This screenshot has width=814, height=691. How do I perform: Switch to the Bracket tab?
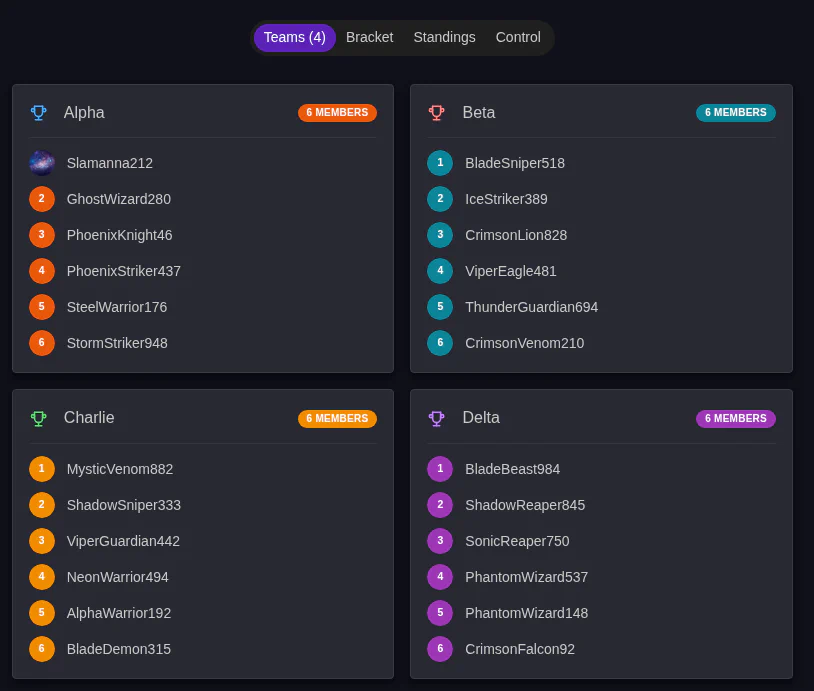point(369,37)
